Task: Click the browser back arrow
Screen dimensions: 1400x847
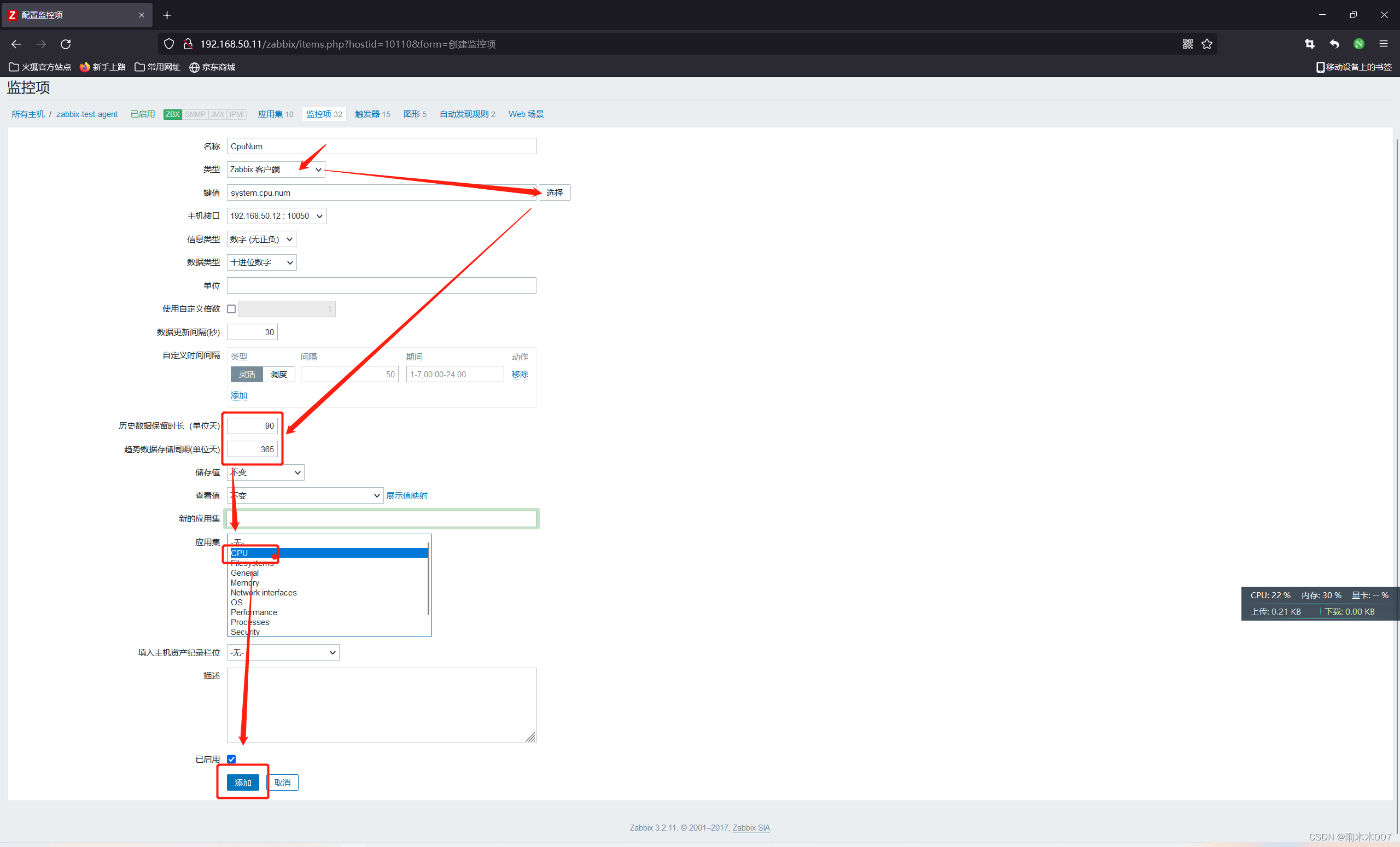Action: pyautogui.click(x=16, y=44)
